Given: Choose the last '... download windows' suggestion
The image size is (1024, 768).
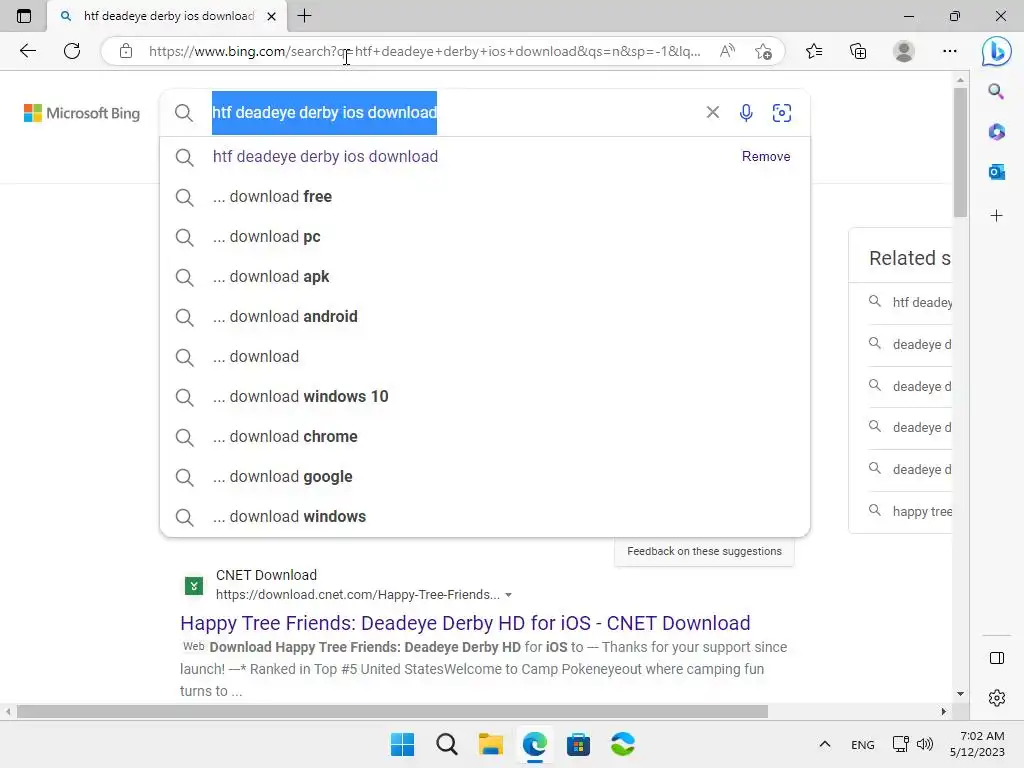Looking at the screenshot, I should [485, 517].
